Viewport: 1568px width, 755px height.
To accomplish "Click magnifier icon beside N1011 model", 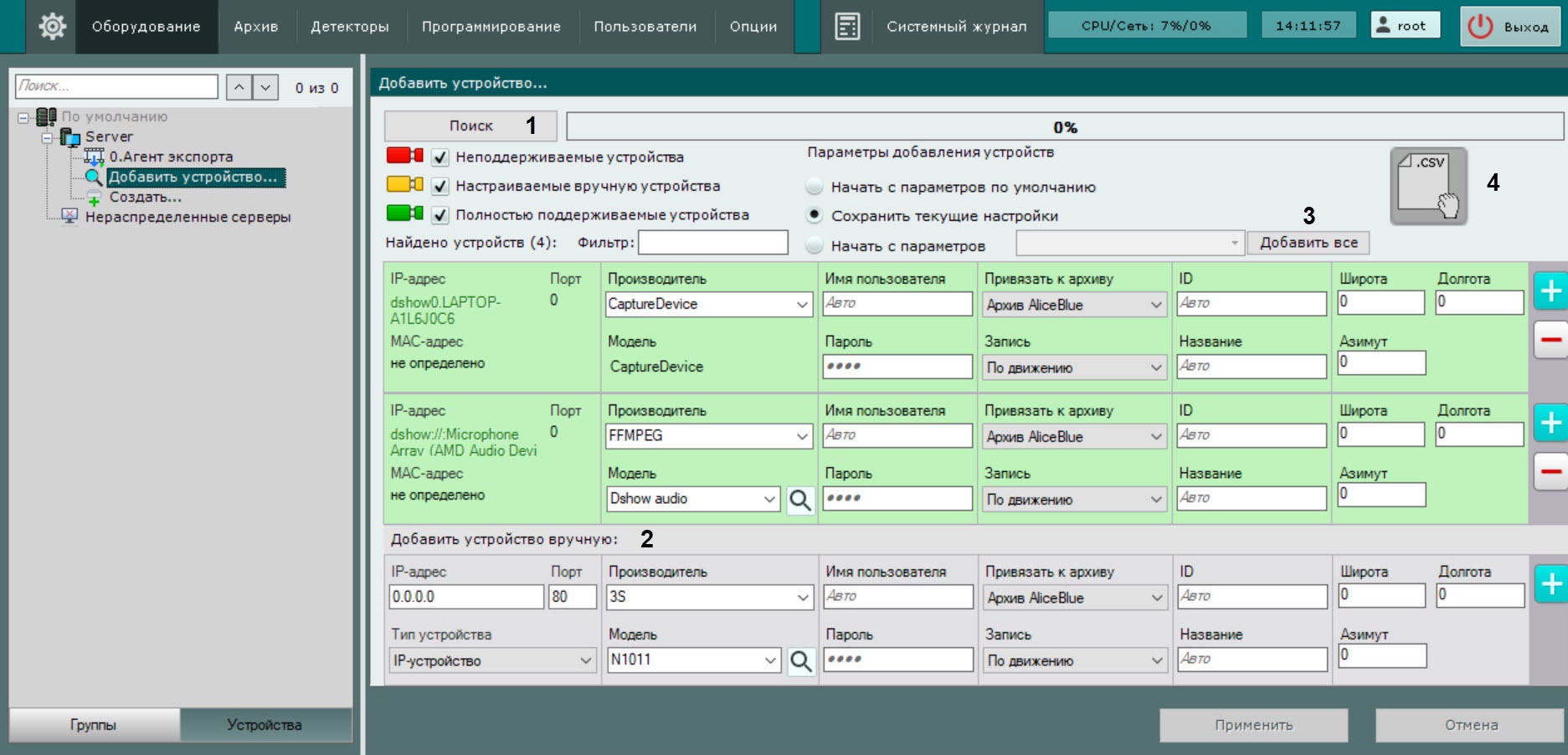I will pyautogui.click(x=800, y=660).
